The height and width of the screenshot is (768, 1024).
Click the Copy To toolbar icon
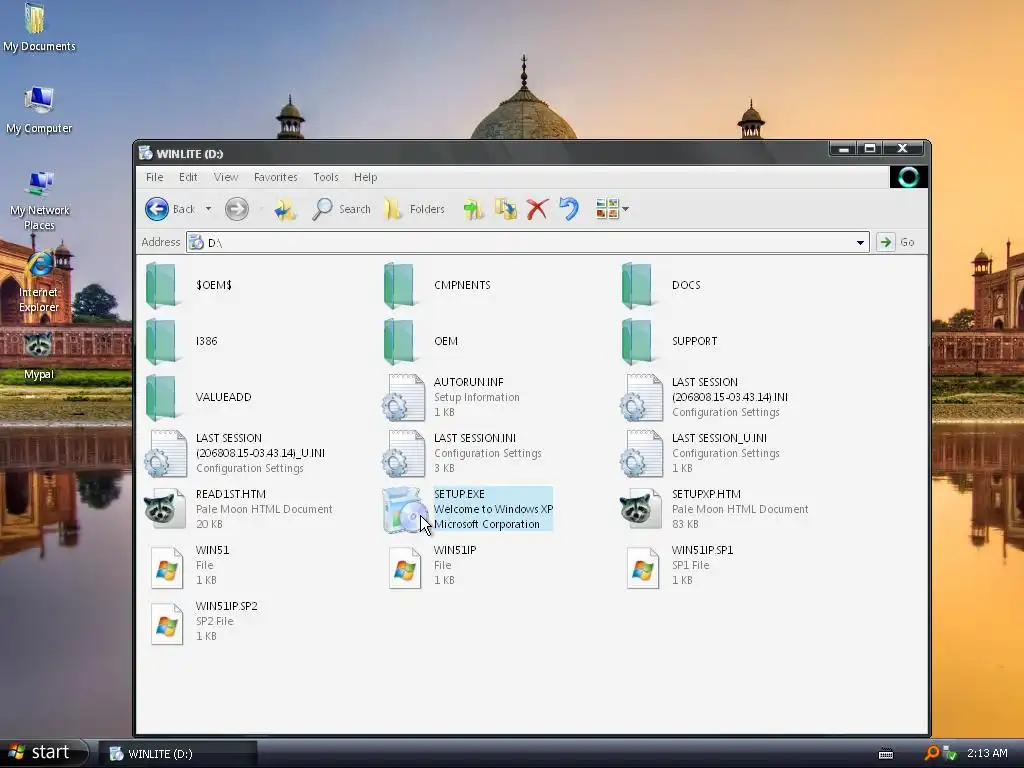505,209
